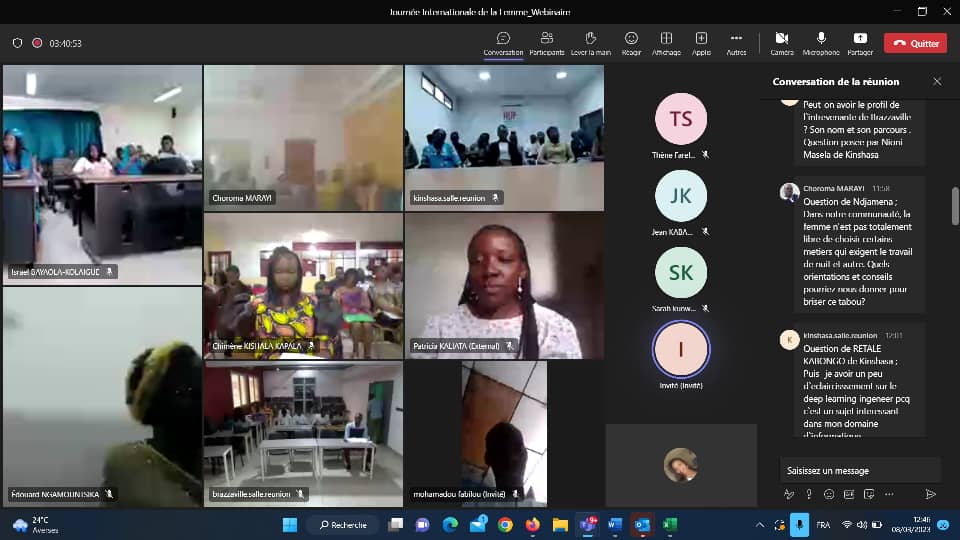
Task: Toggle the Conversation chat panel
Action: [503, 43]
